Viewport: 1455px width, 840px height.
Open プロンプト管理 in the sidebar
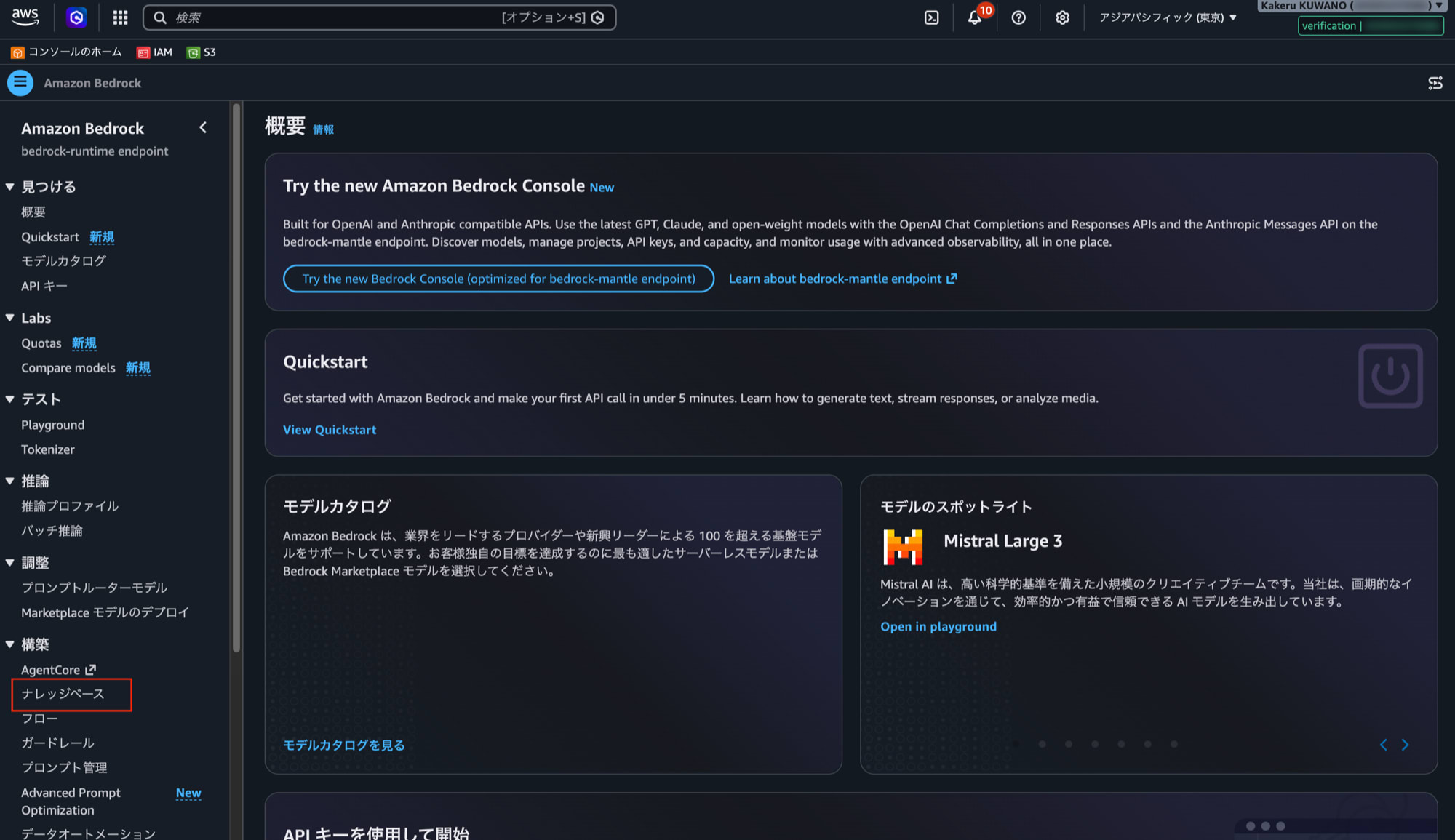pyautogui.click(x=64, y=768)
